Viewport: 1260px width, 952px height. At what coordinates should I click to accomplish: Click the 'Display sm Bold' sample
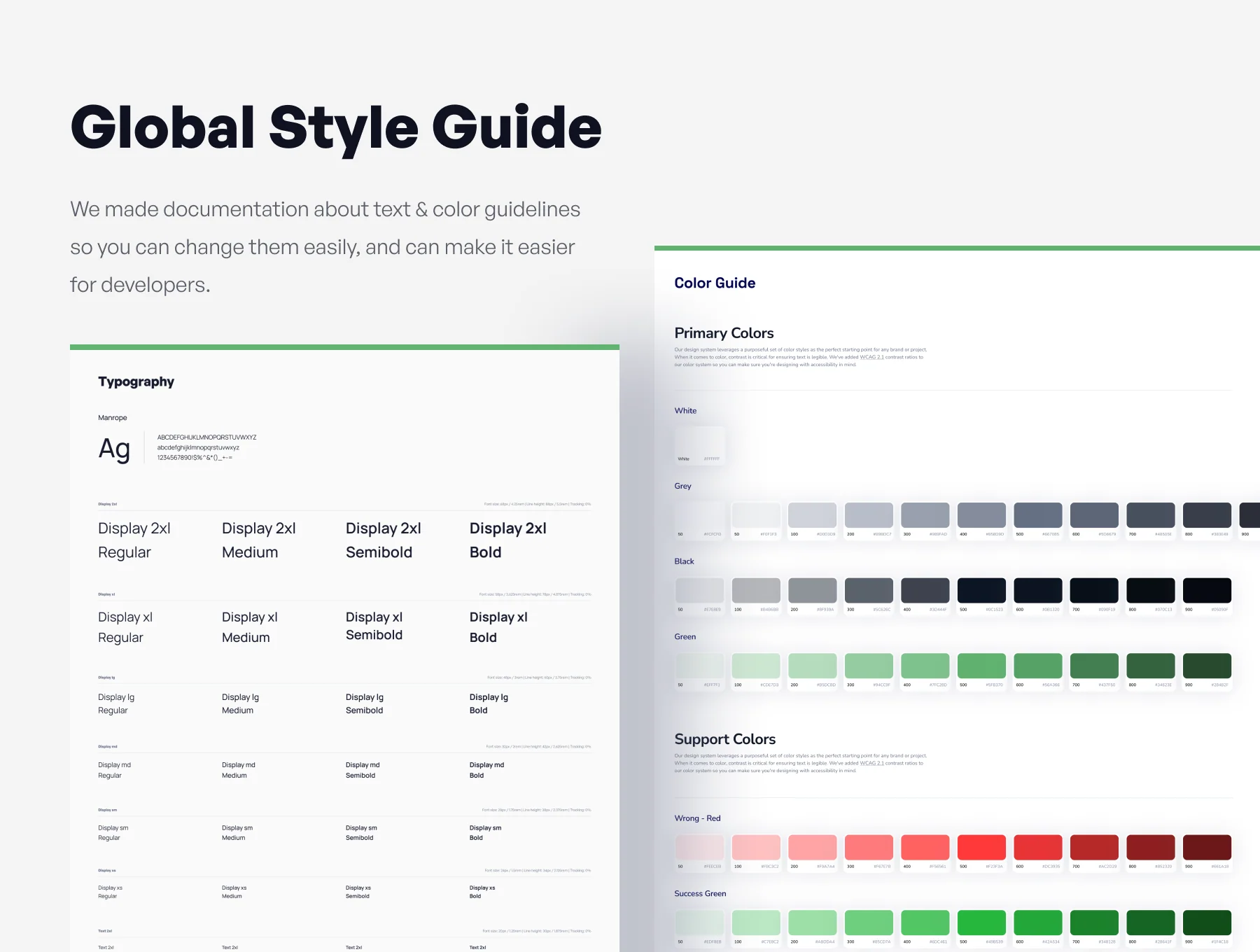coord(485,833)
